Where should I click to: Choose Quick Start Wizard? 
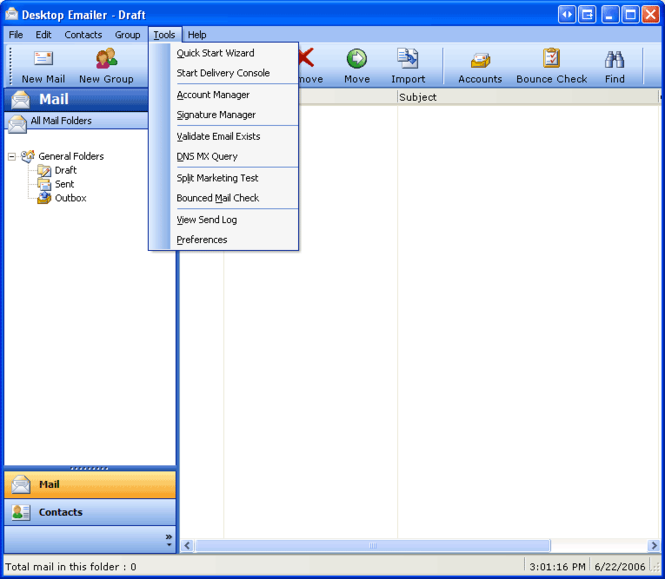[x=224, y=53]
